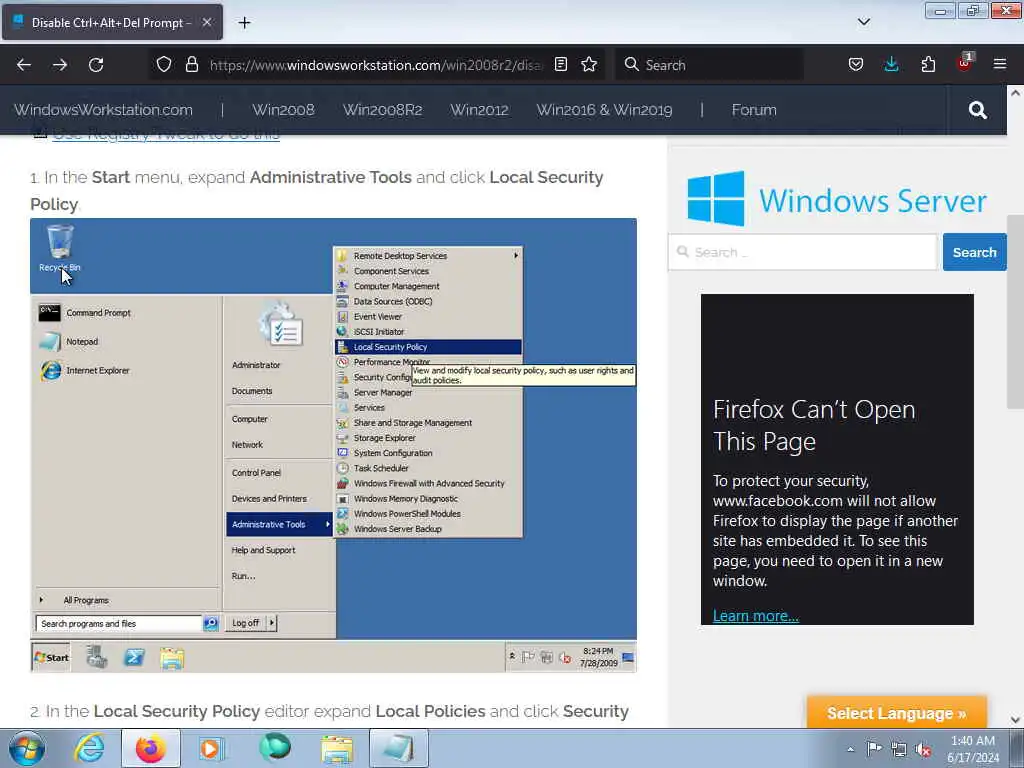Click the vertical scrollbar thumb
The width and height of the screenshot is (1024, 768).
tap(1015, 312)
